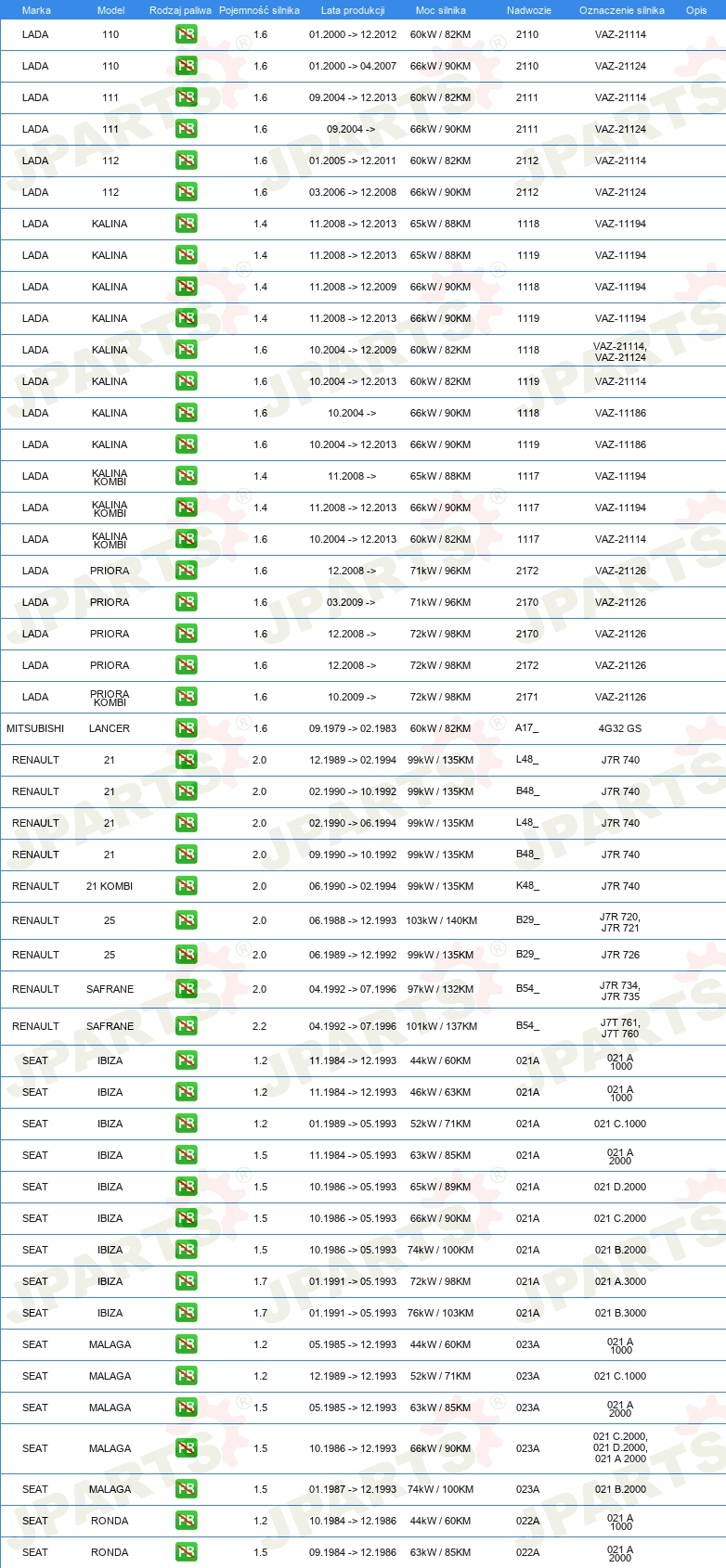The width and height of the screenshot is (726, 1568).
Task: Click the fuel icon for Seat Ibiza 74kW / 100KM row
Action: 187,1250
